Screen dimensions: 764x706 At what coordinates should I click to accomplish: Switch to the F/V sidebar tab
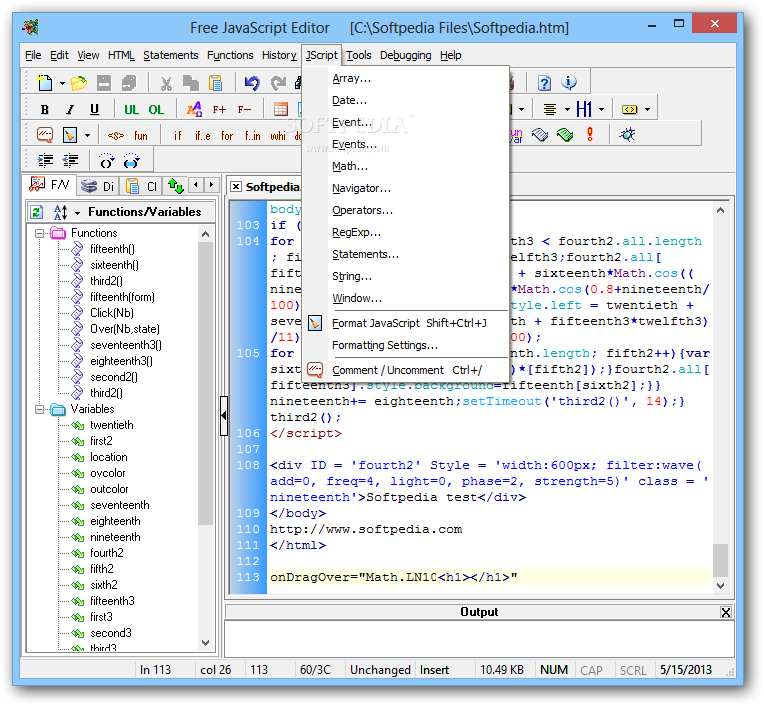click(x=50, y=185)
